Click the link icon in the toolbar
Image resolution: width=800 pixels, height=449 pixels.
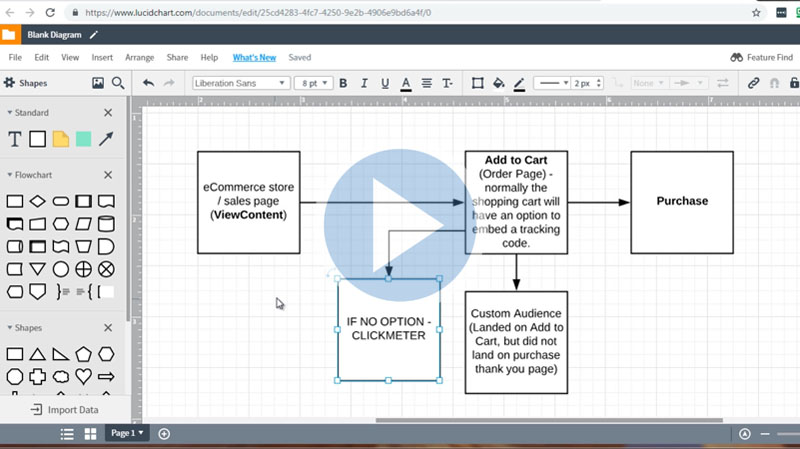coord(754,83)
